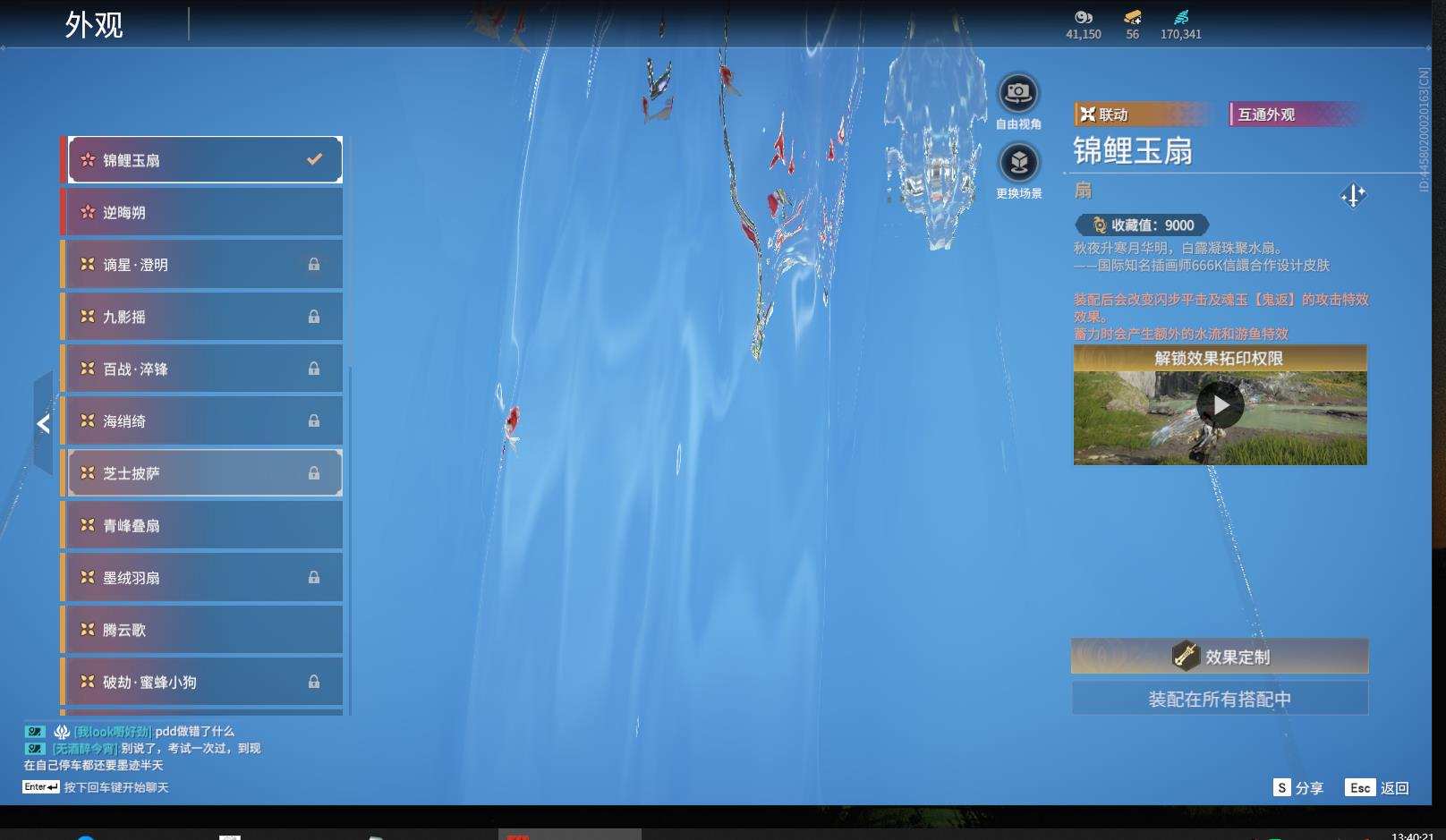Viewport: 1446px width, 840px height.
Task: Click the gold rarity icon beside 青峰叠扇
Action: click(x=88, y=525)
